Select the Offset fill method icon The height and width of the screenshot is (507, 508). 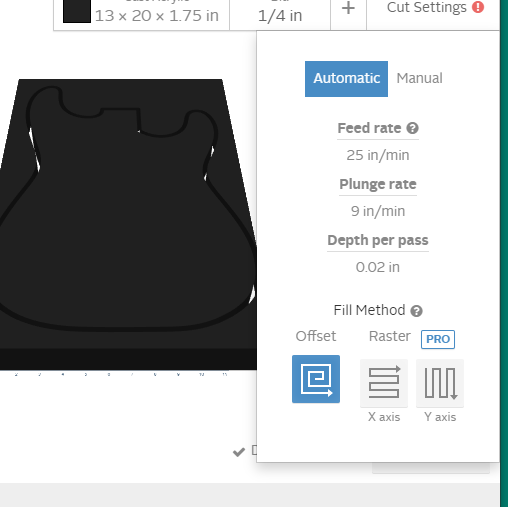pyautogui.click(x=316, y=379)
